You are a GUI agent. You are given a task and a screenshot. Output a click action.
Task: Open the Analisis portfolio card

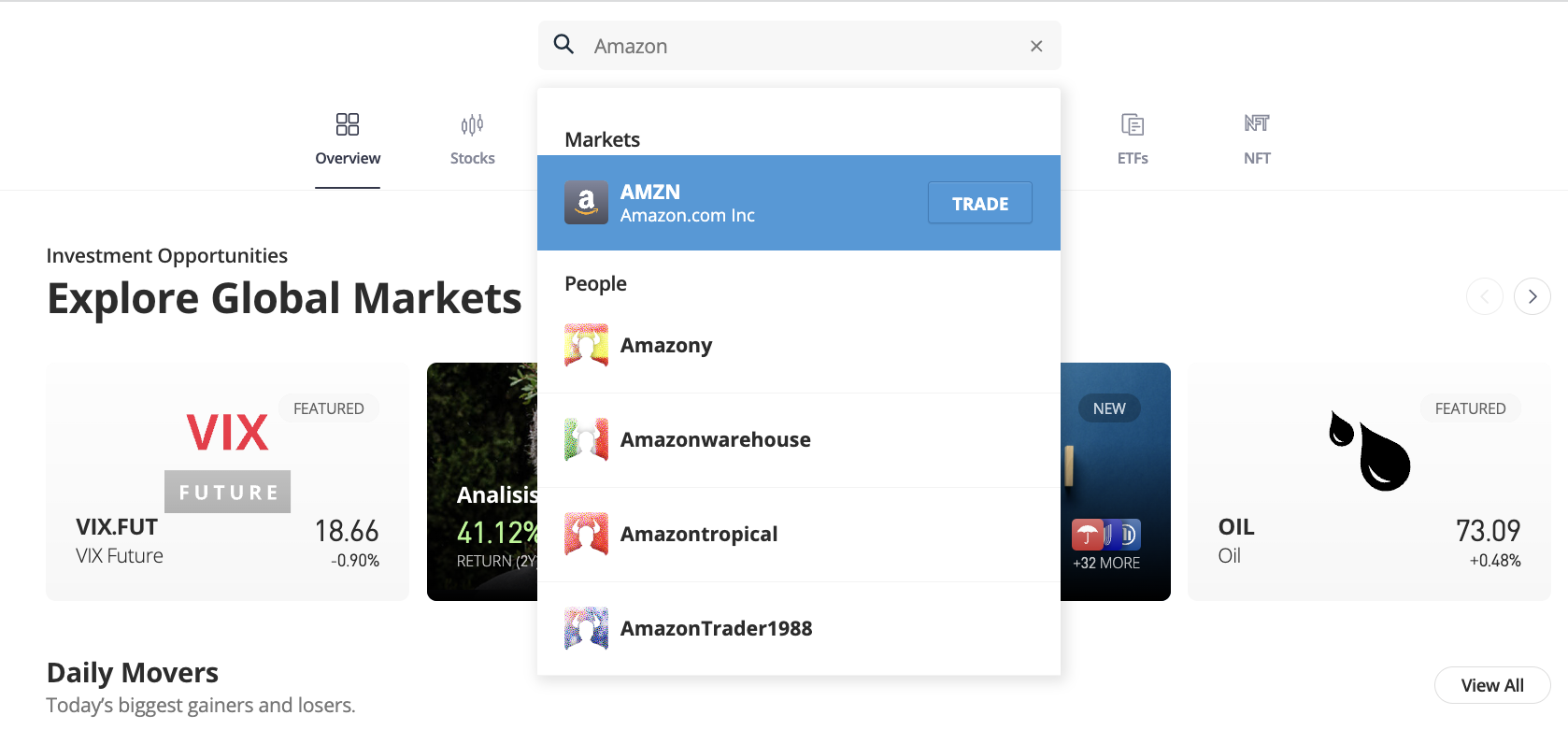point(482,481)
